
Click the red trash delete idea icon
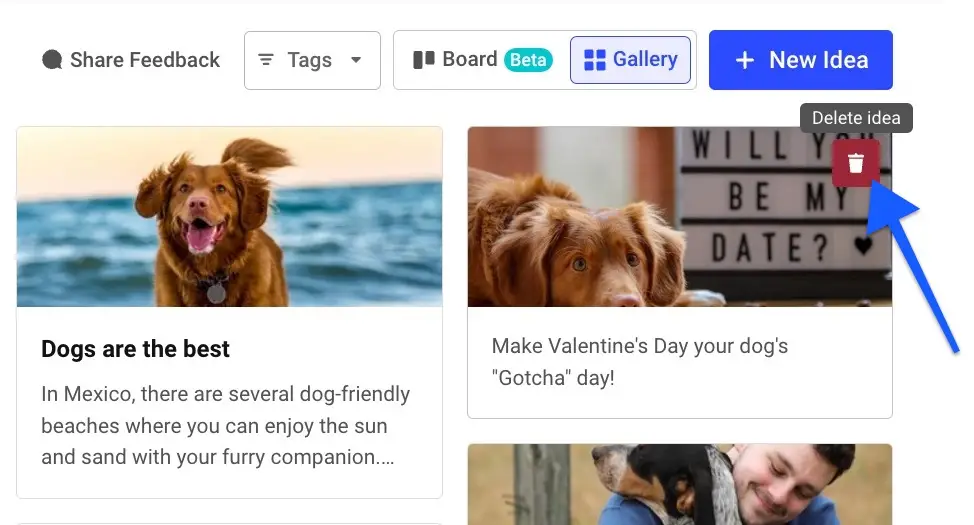pos(855,163)
